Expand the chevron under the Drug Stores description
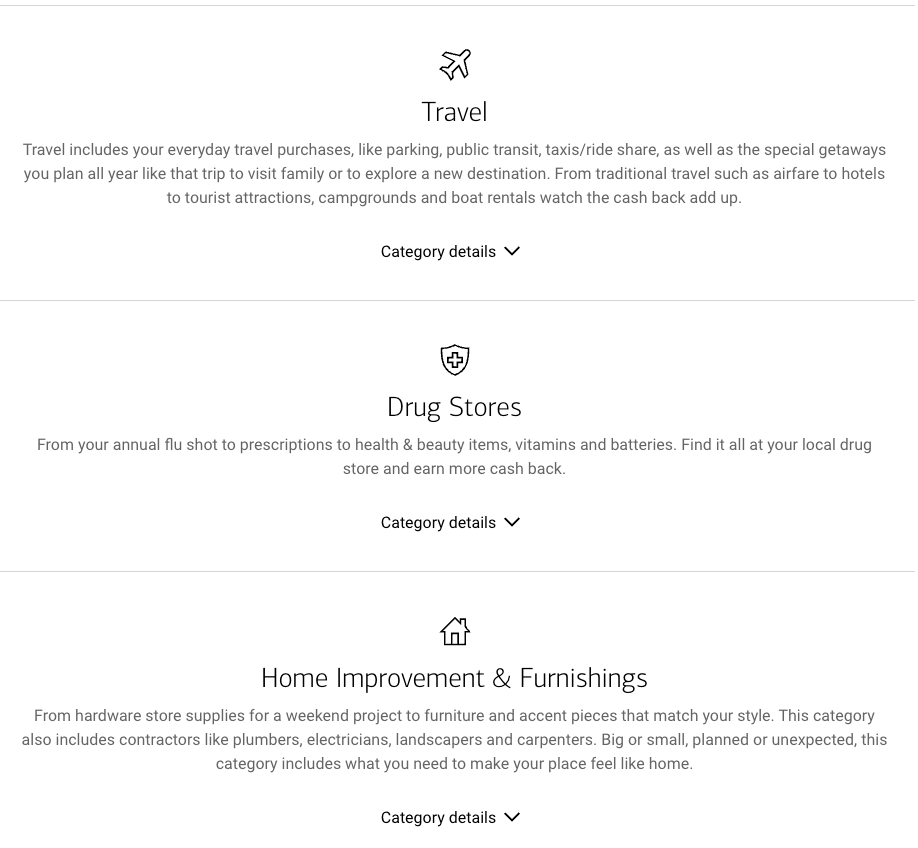This screenshot has height=848, width=918. (x=512, y=522)
